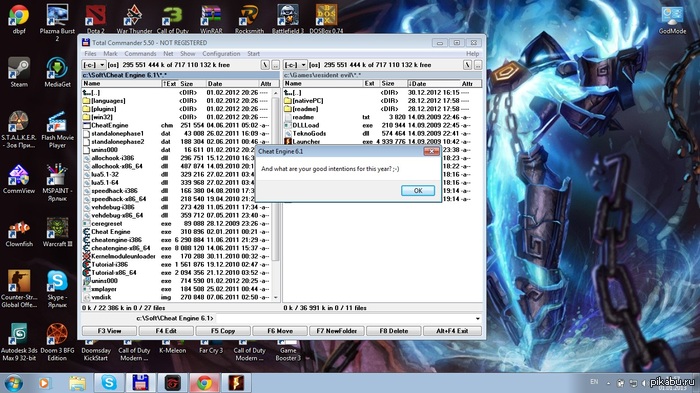This screenshot has height=393, width=700.
Task: Select the vmdisk img file
Action: 176,297
